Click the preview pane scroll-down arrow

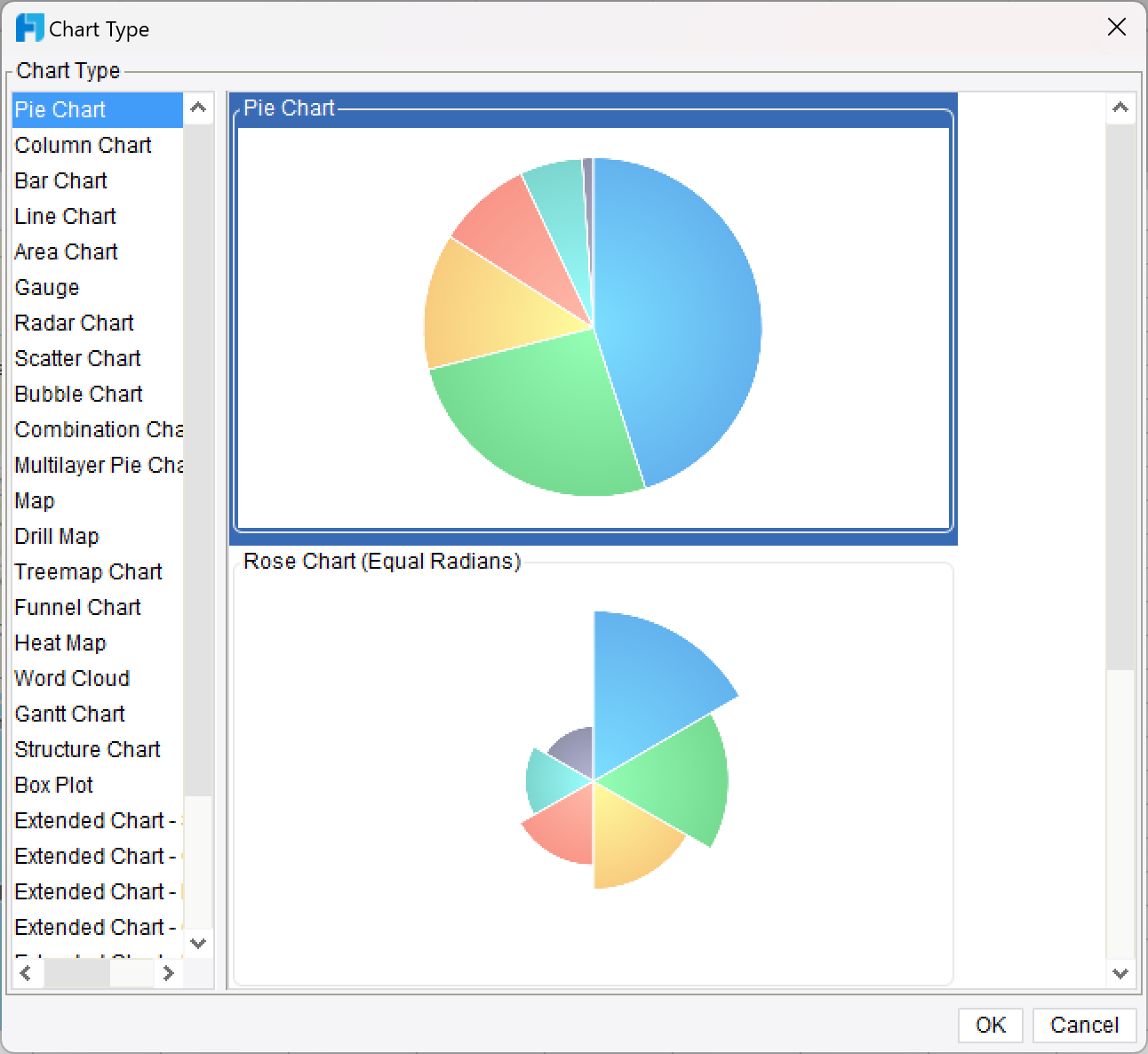1120,973
